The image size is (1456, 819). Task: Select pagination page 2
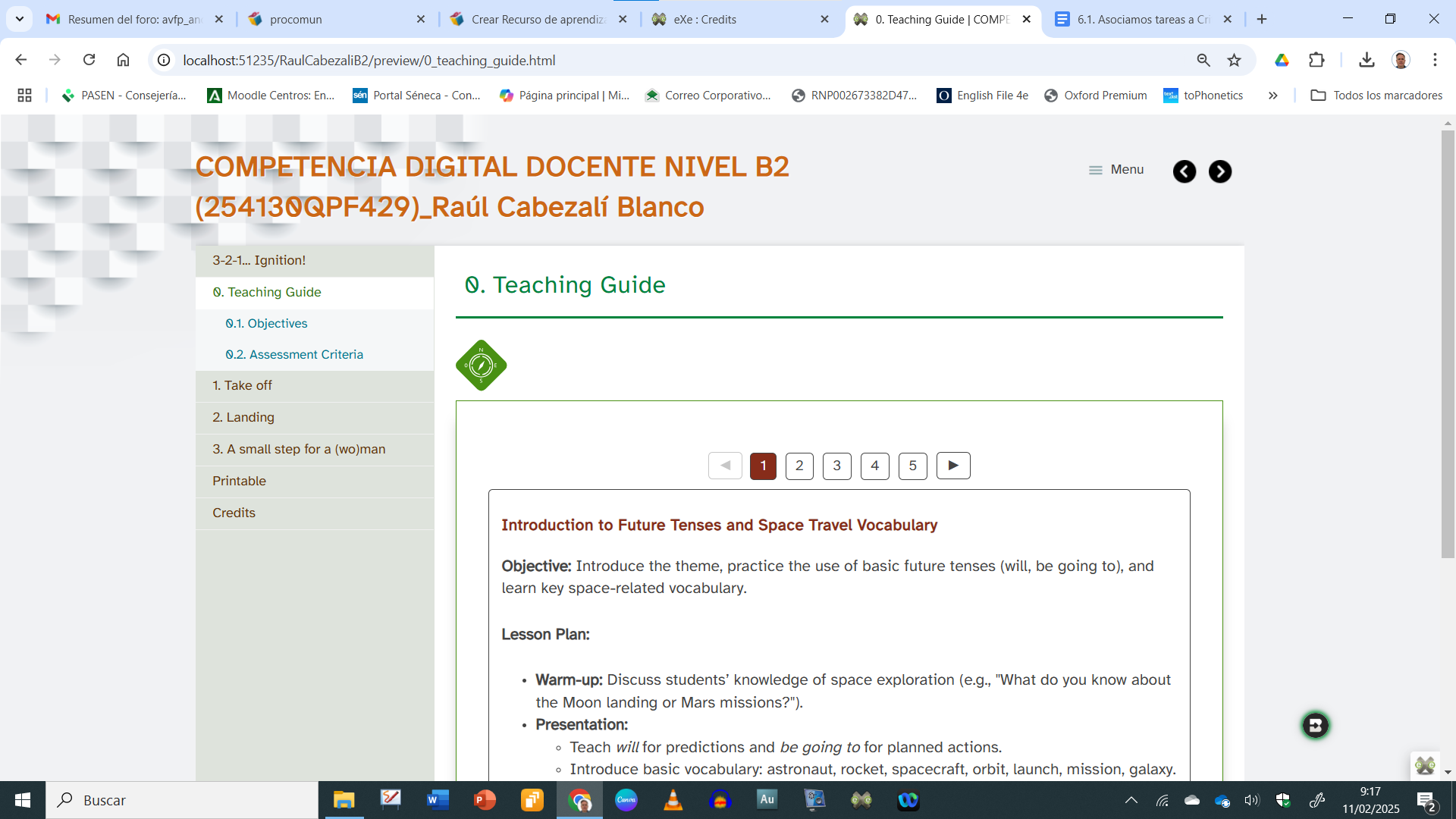[x=799, y=466]
